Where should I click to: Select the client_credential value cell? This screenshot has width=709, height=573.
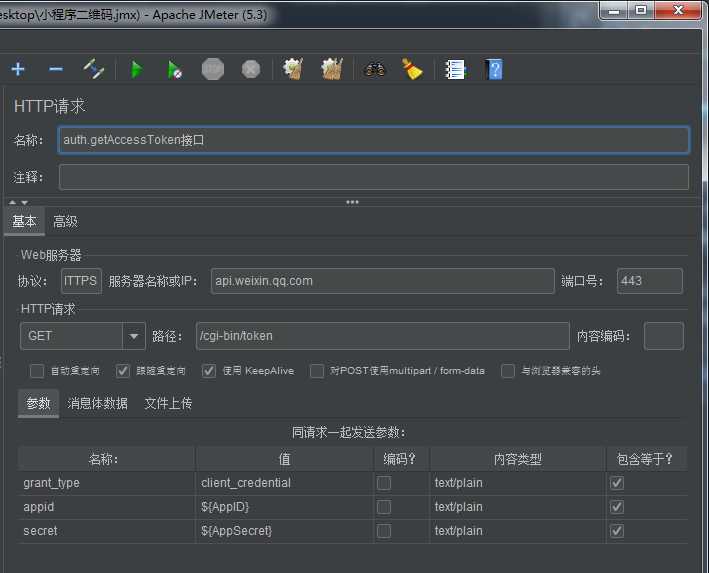(x=284, y=483)
